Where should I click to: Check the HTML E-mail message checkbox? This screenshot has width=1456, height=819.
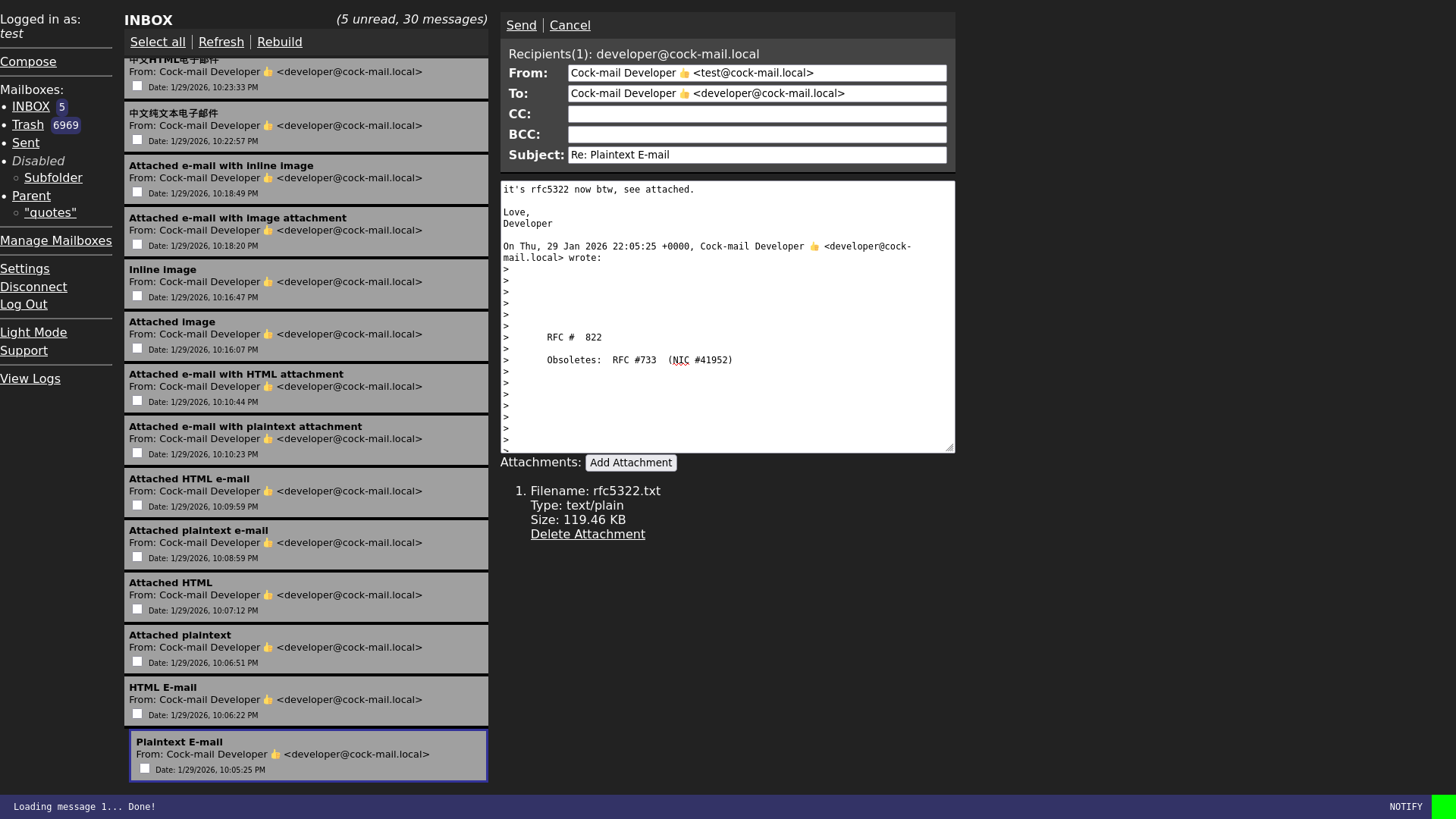pos(136,714)
